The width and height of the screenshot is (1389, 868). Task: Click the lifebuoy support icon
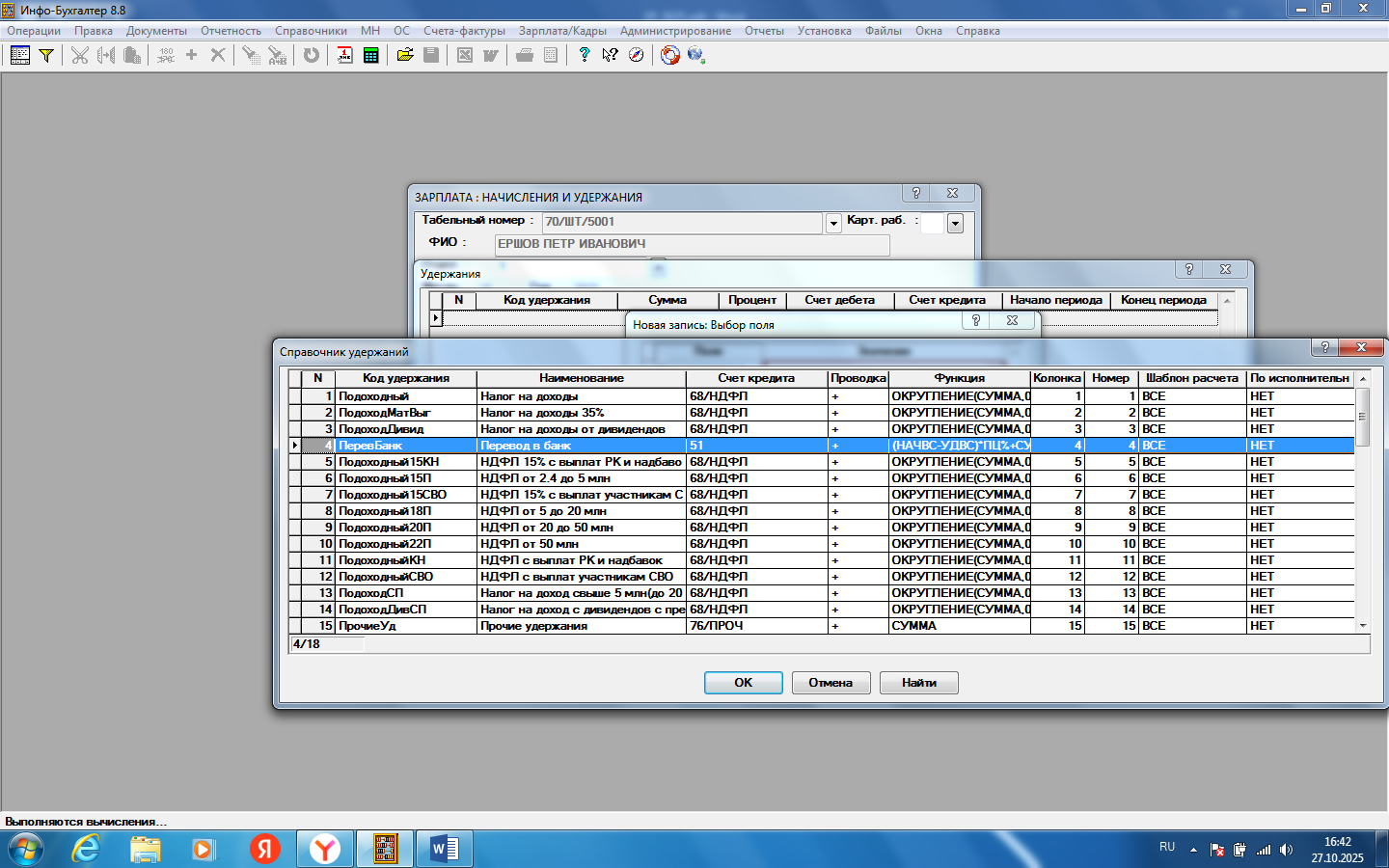tap(669, 55)
